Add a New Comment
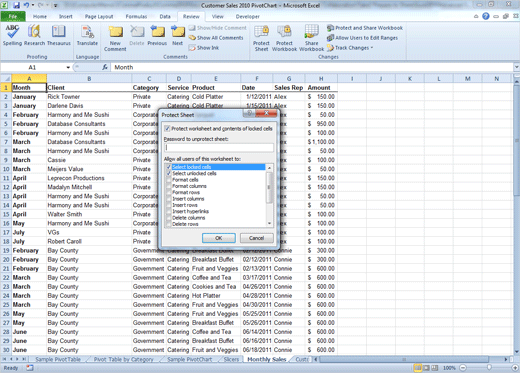The image size is (520, 373). tap(115, 38)
